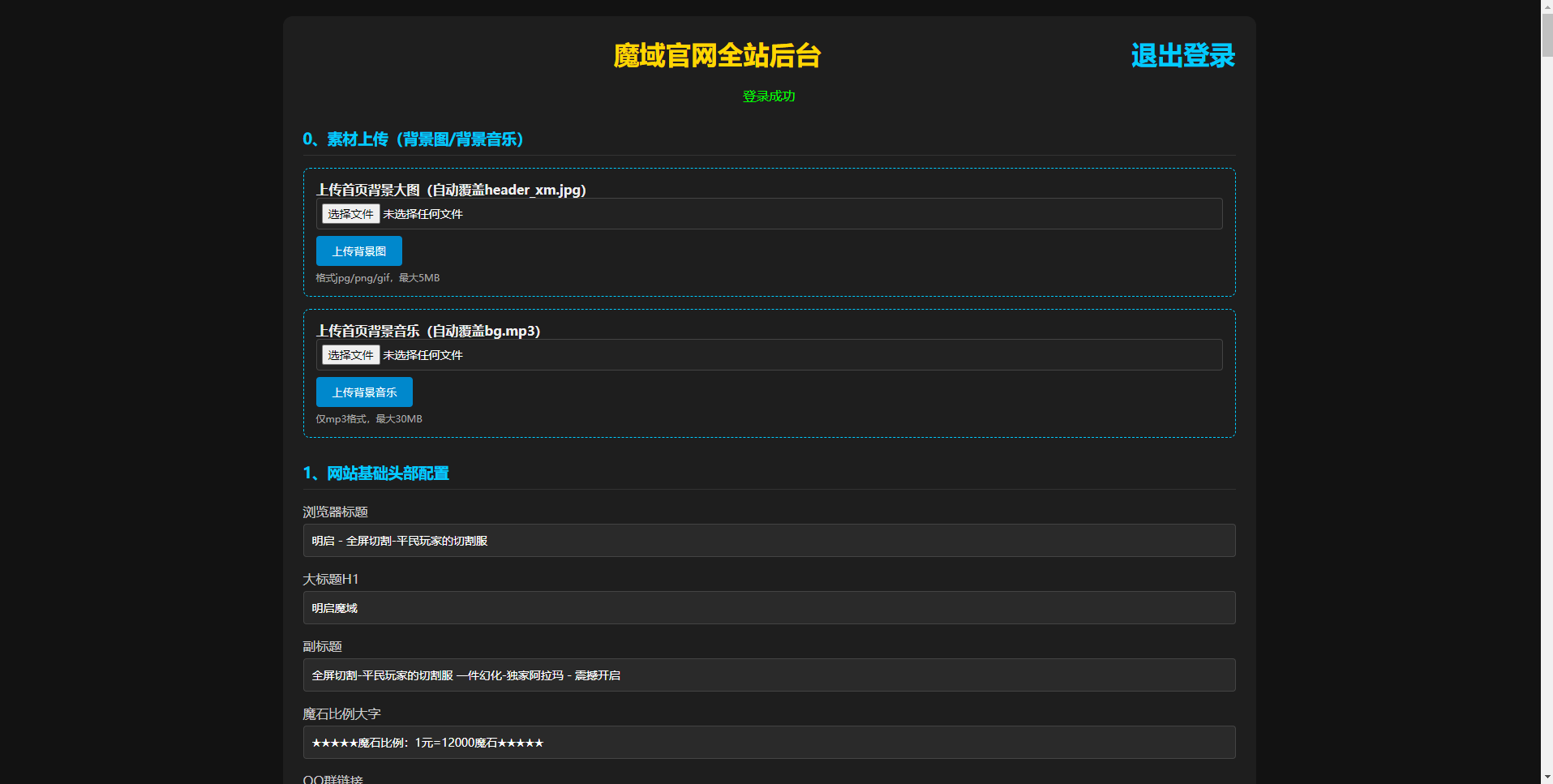Click the 退出登录 logout link

[1182, 55]
